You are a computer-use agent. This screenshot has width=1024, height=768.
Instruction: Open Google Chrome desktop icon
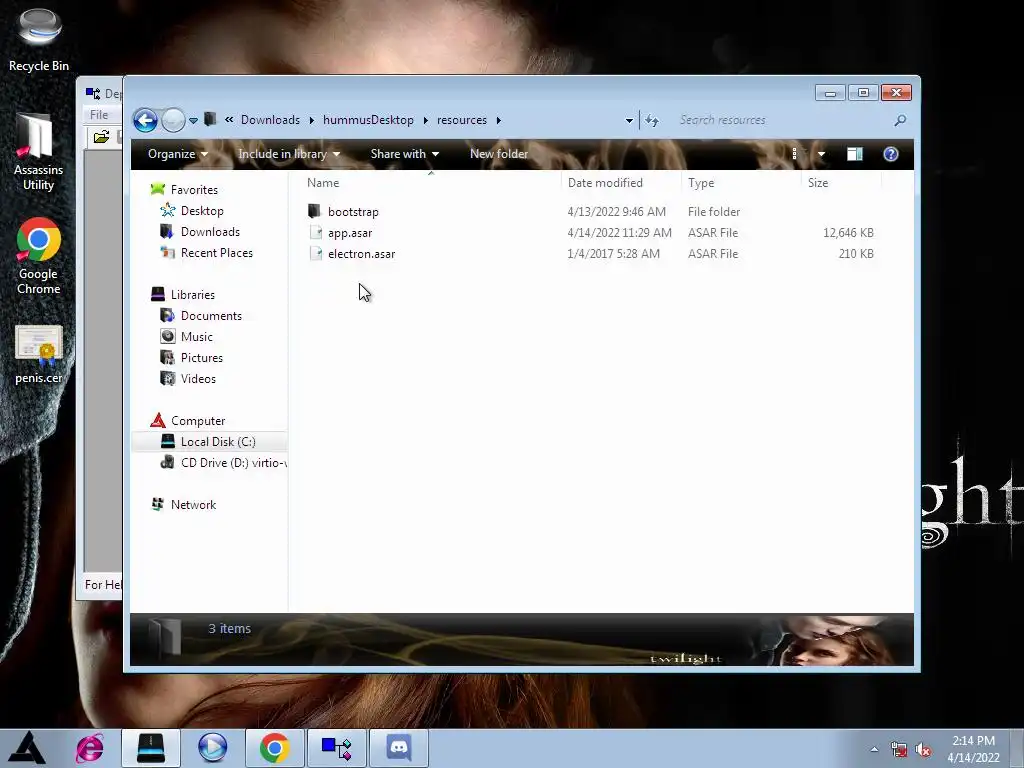click(39, 256)
